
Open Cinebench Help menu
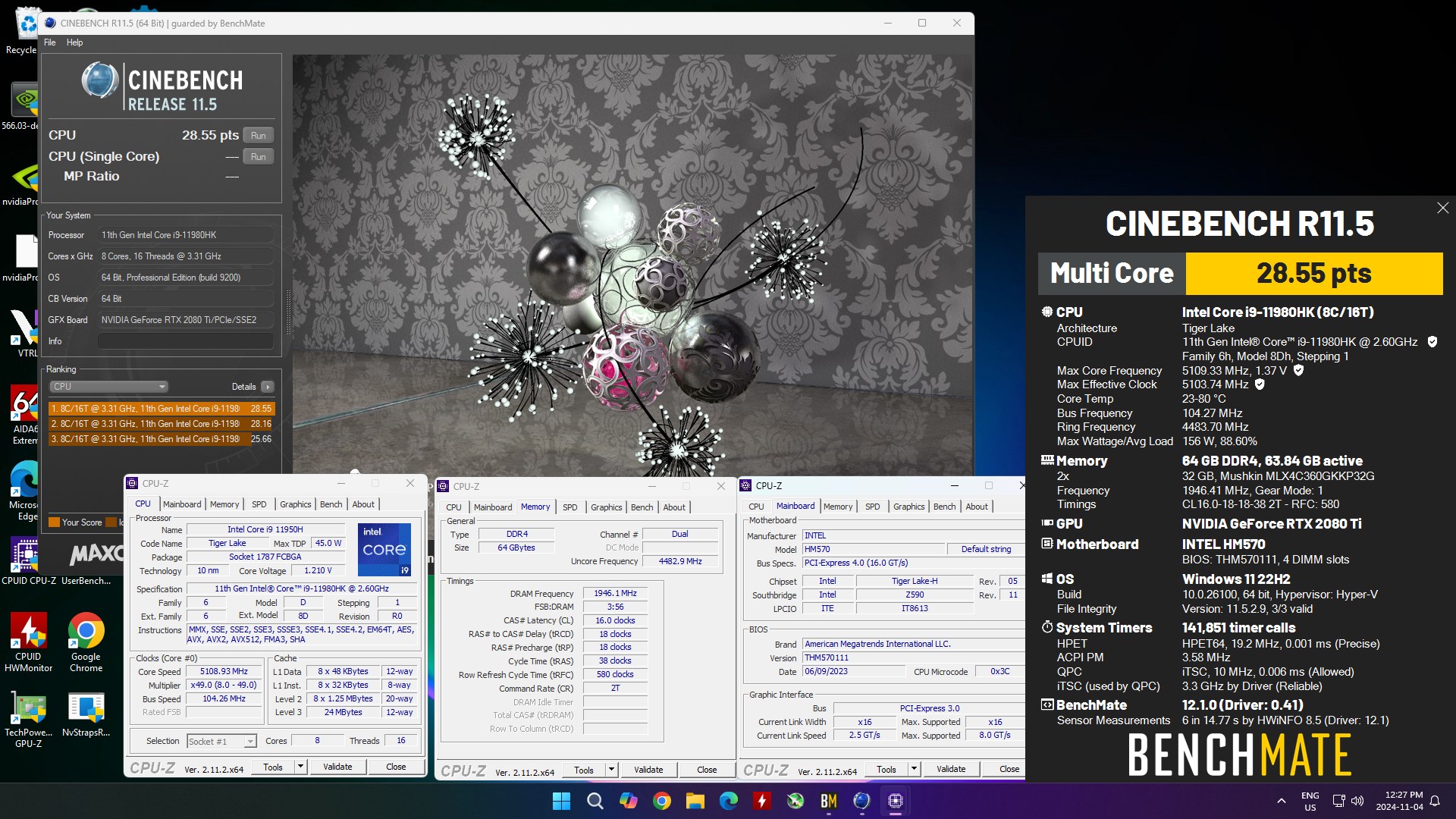(x=74, y=42)
